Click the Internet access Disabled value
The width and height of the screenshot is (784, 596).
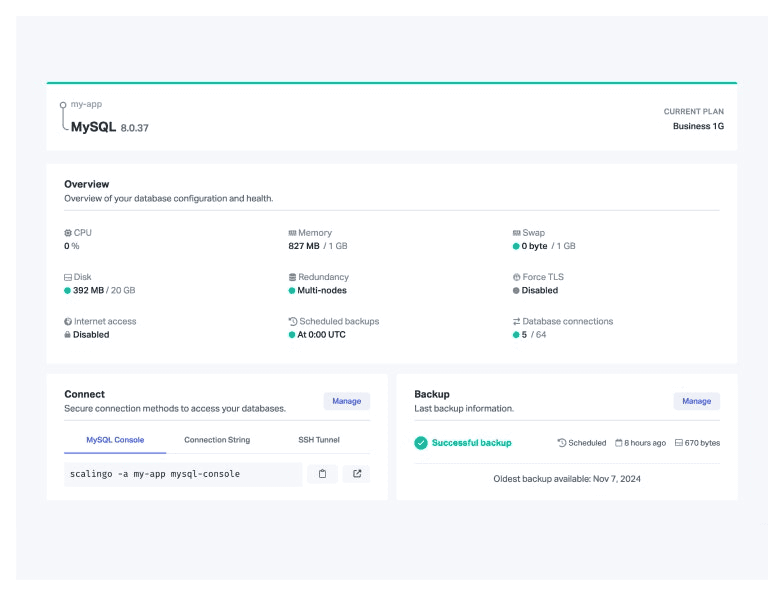pos(91,334)
